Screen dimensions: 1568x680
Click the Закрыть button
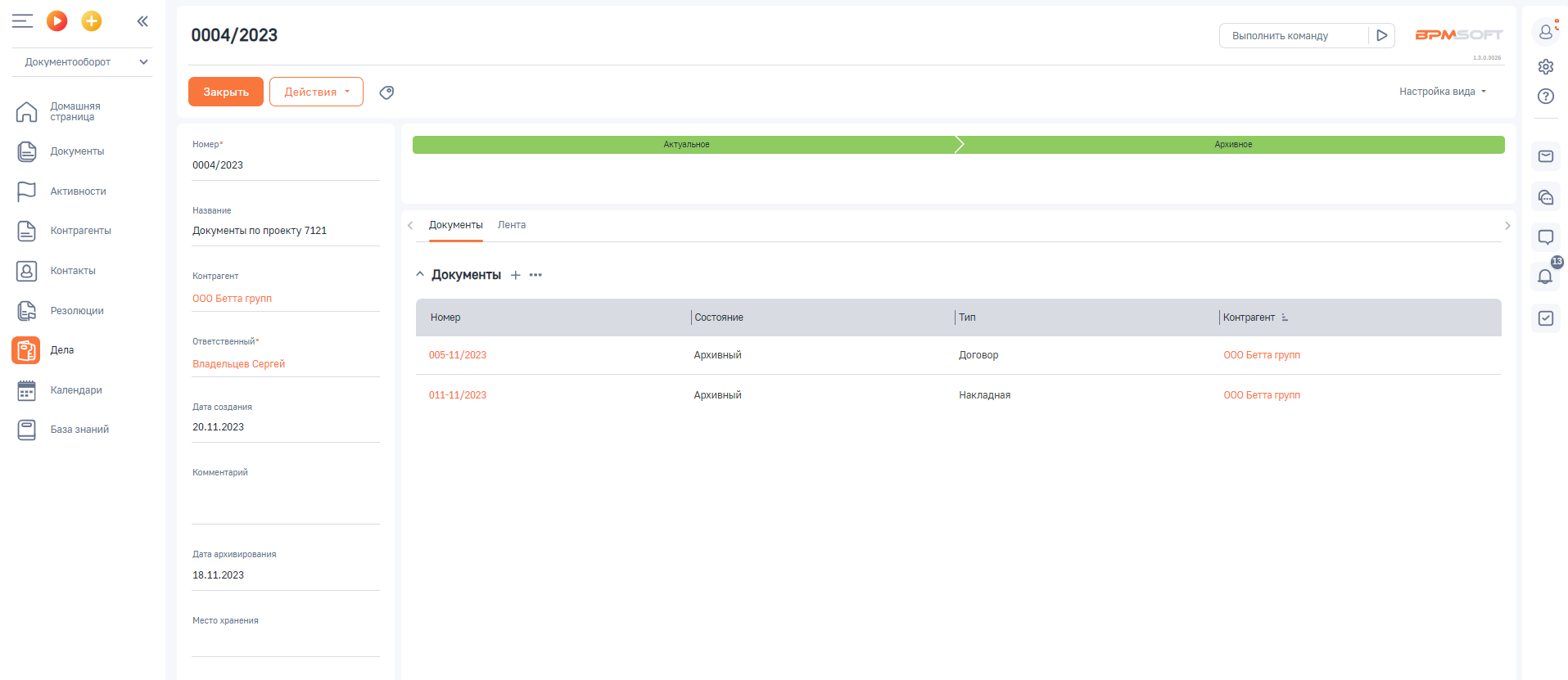click(x=226, y=92)
